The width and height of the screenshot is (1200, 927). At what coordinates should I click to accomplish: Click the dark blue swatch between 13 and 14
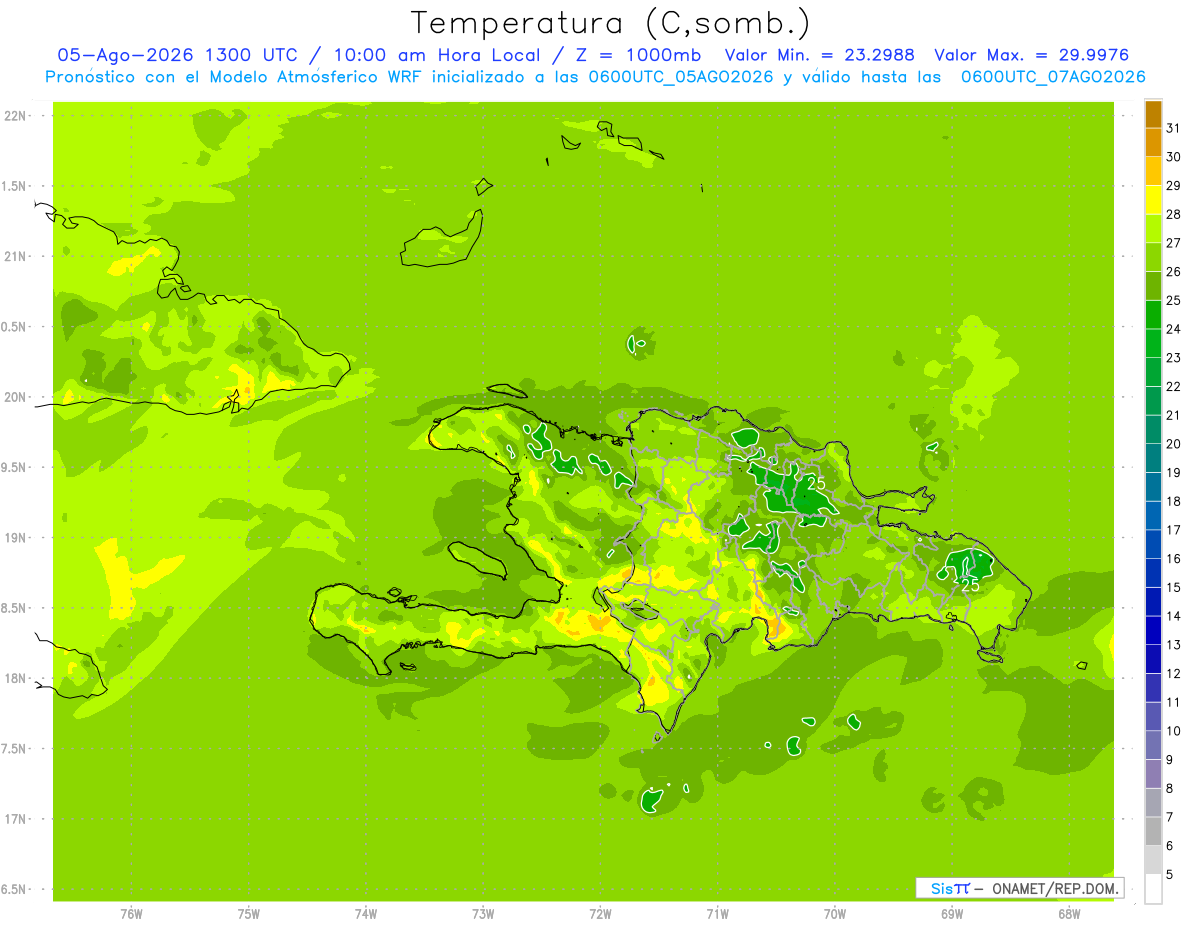pos(1153,630)
